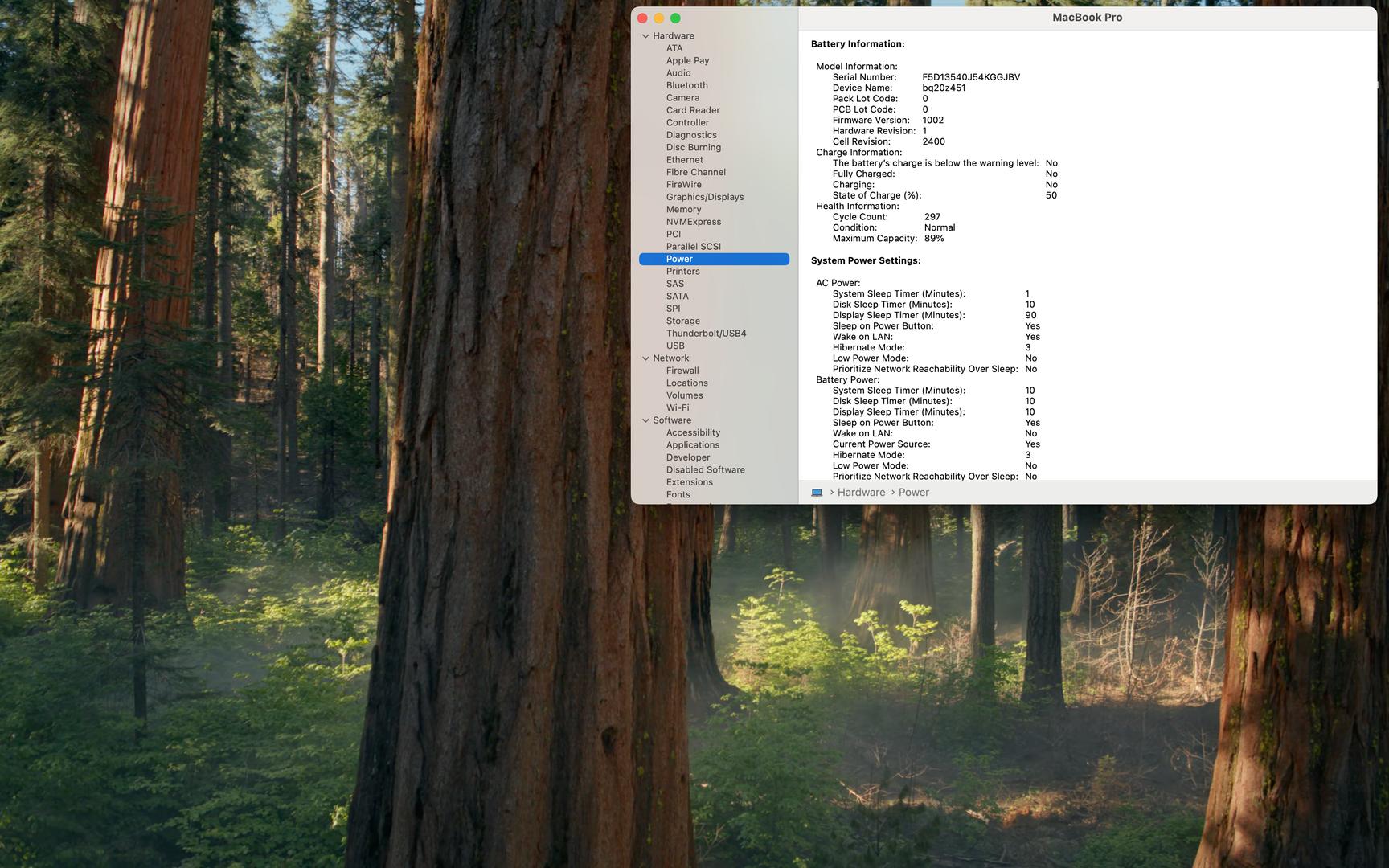Image resolution: width=1389 pixels, height=868 pixels.
Task: Collapse the Hardware section in the sidebar
Action: pyautogui.click(x=645, y=36)
